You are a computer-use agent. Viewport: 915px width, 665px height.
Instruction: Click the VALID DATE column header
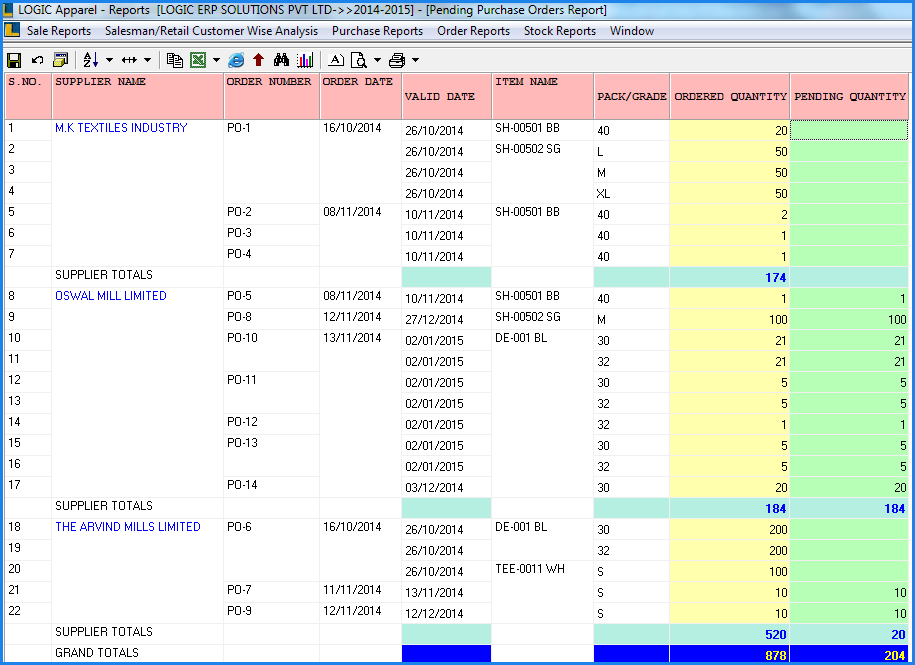pyautogui.click(x=447, y=96)
